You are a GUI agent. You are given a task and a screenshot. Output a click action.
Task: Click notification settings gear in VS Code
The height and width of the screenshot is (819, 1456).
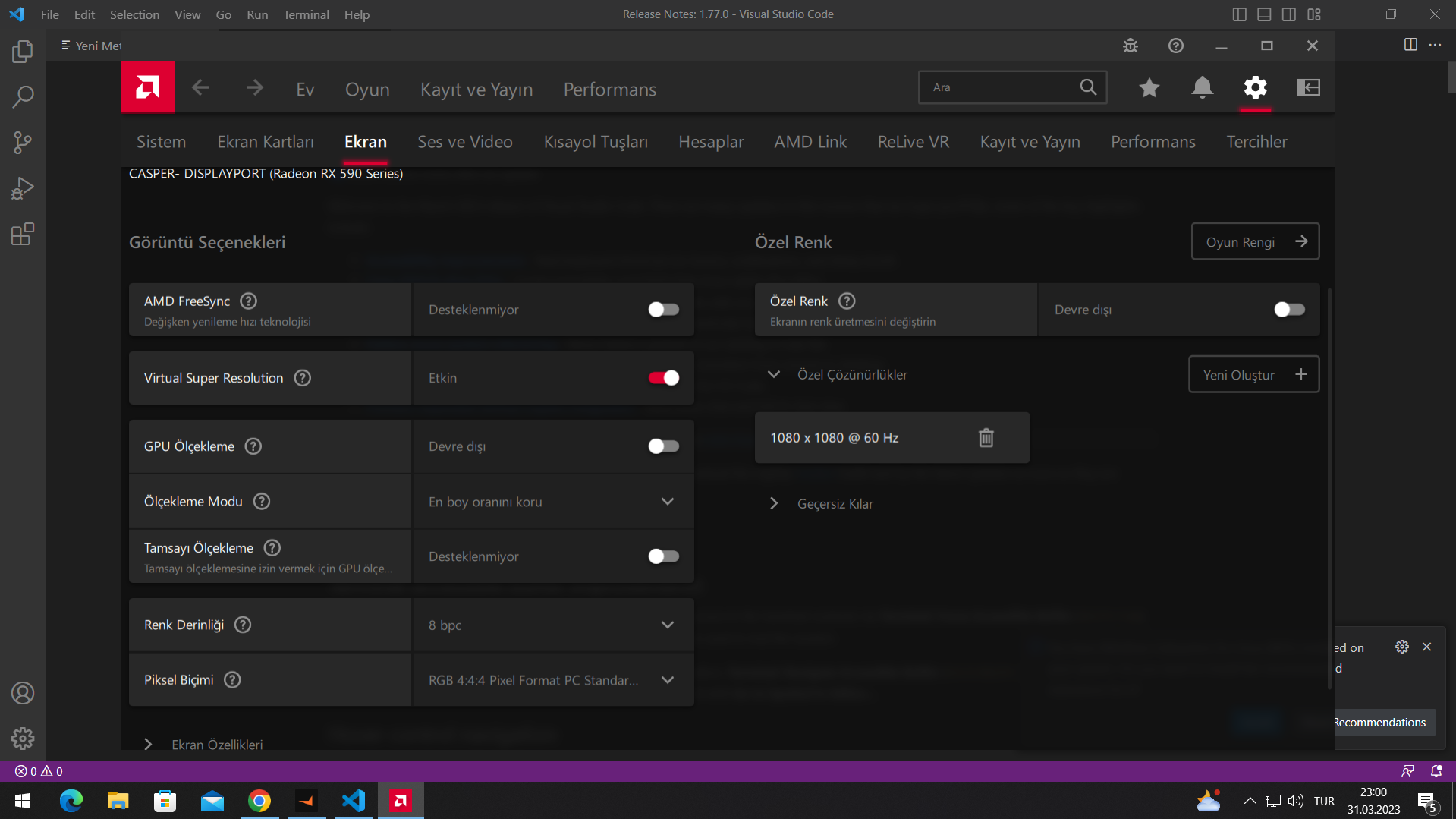[1402, 647]
